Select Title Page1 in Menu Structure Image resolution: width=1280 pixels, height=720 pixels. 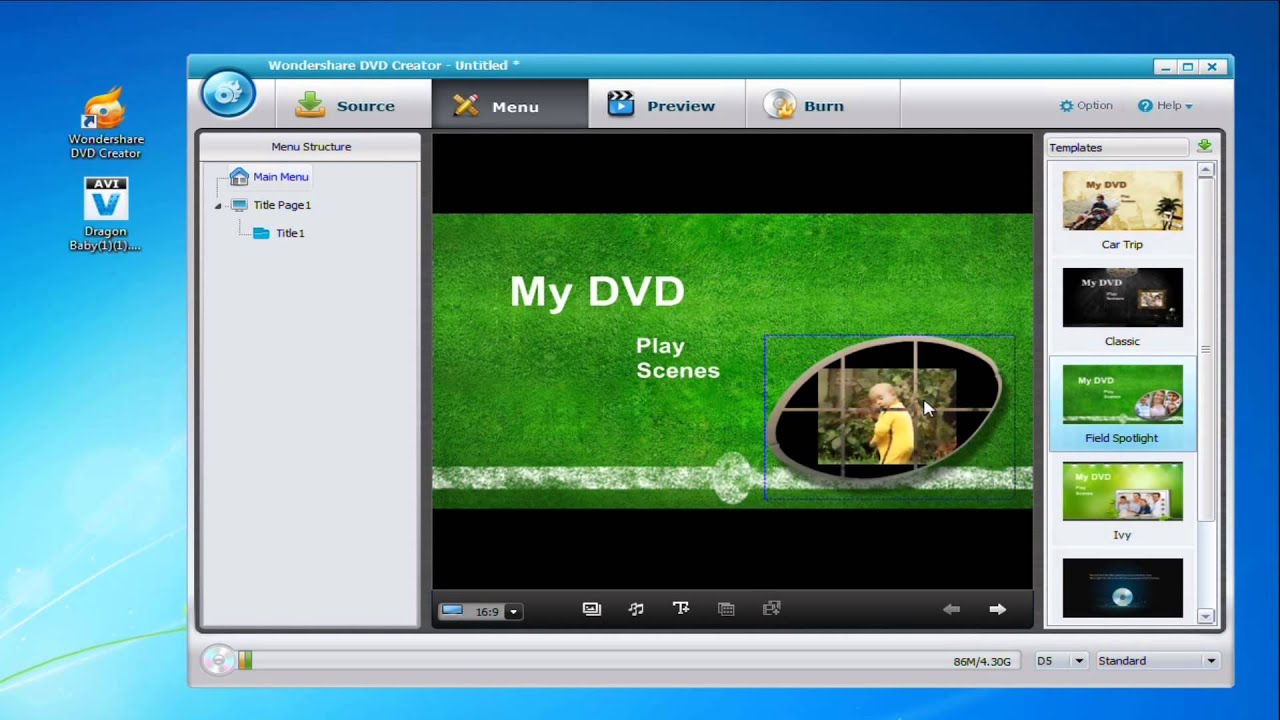282,205
